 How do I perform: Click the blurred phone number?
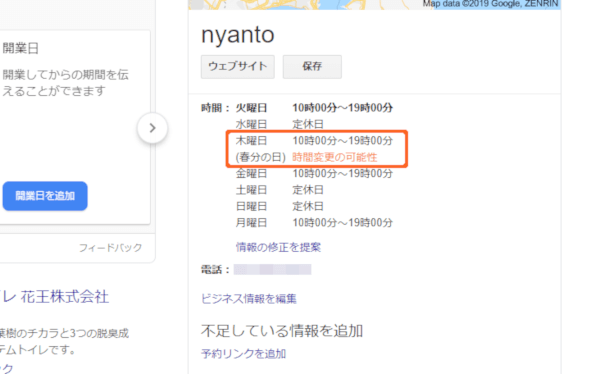(x=272, y=270)
